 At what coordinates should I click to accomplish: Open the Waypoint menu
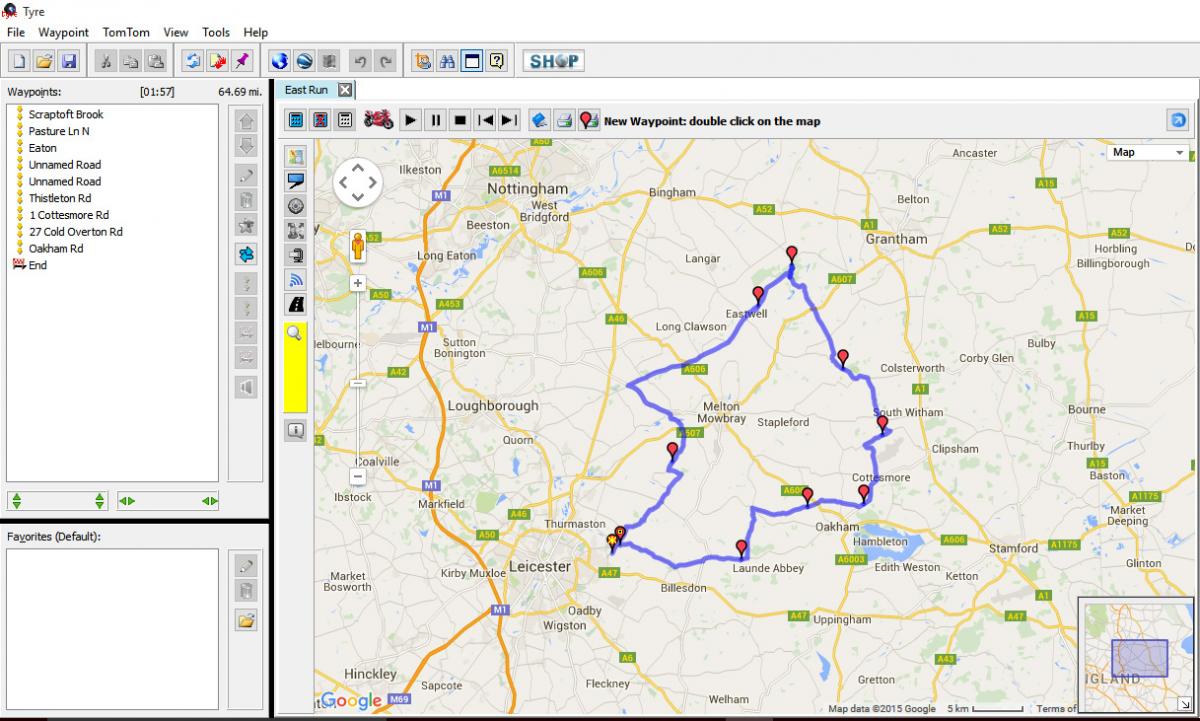click(x=64, y=32)
